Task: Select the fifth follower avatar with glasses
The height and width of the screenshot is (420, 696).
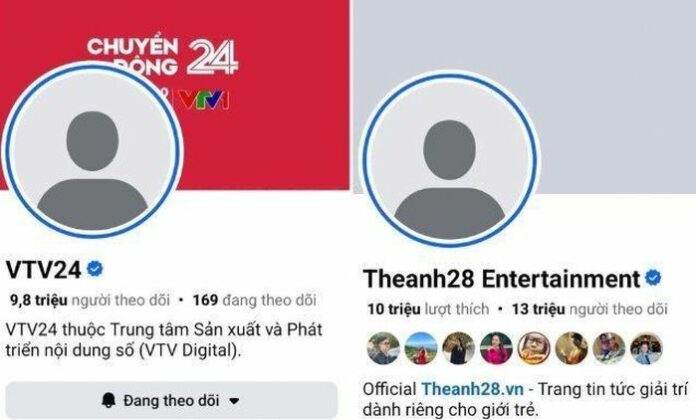Action: (x=534, y=348)
